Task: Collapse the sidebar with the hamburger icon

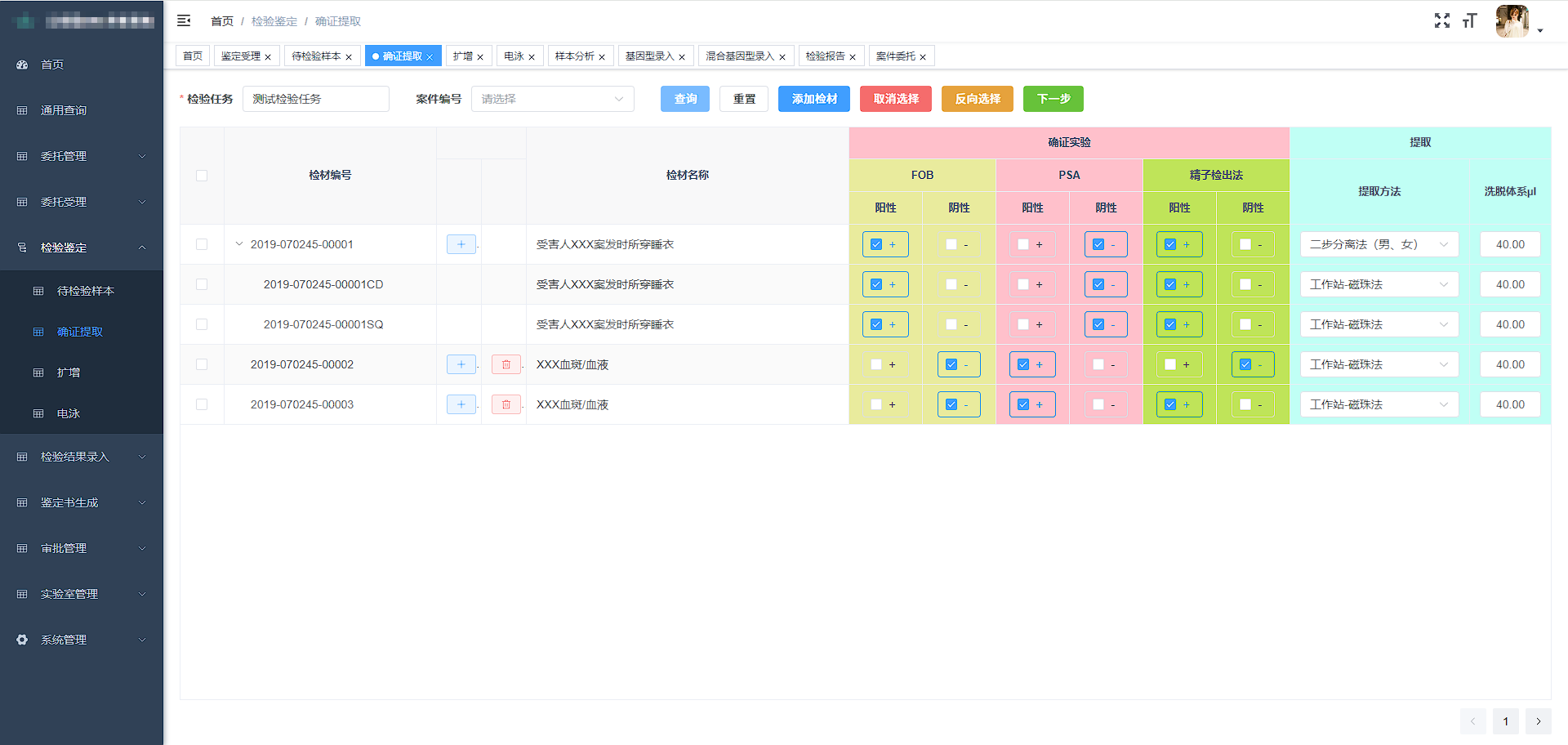Action: (x=184, y=20)
